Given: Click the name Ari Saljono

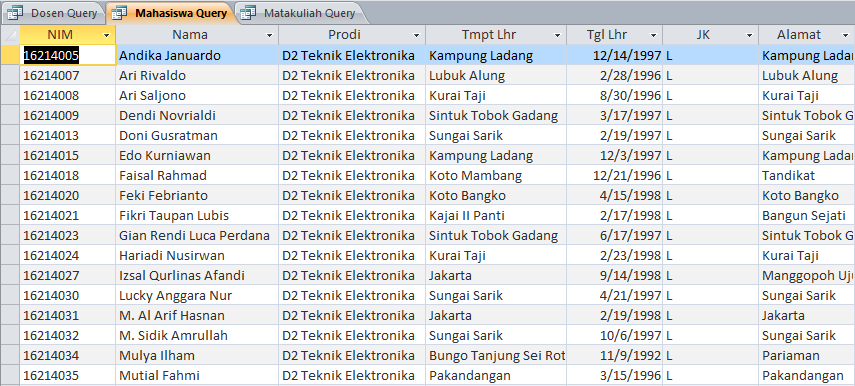Looking at the screenshot, I should [153, 95].
